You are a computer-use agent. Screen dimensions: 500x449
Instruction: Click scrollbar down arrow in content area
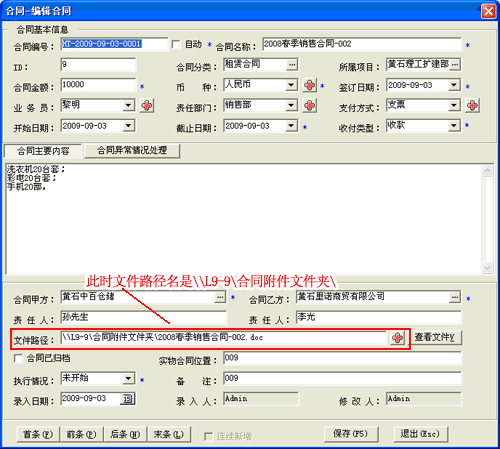click(x=487, y=267)
